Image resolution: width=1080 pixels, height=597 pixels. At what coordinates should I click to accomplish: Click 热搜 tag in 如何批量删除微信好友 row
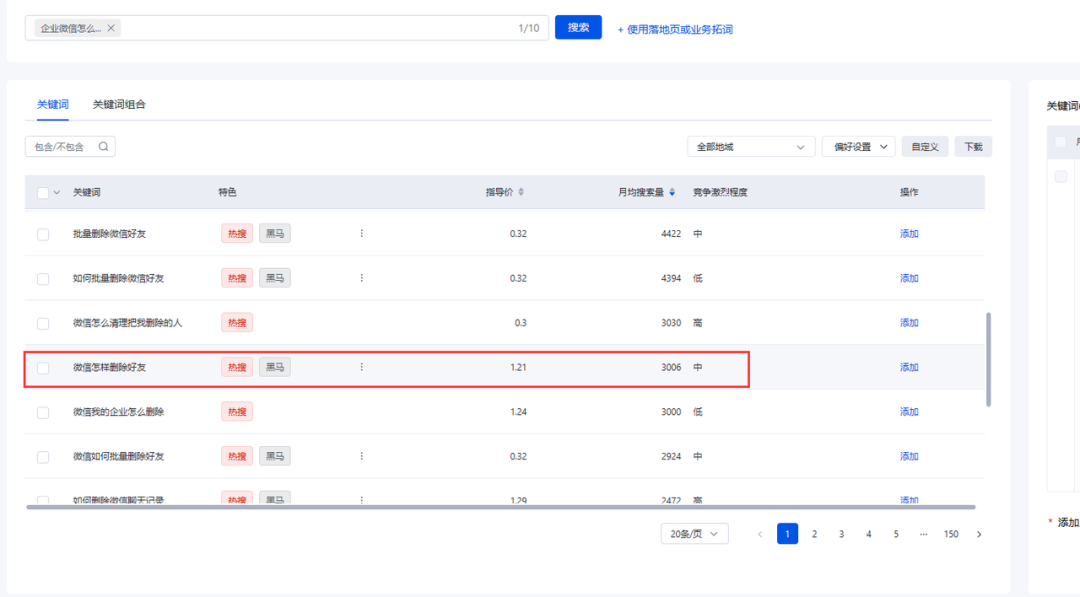[237, 278]
